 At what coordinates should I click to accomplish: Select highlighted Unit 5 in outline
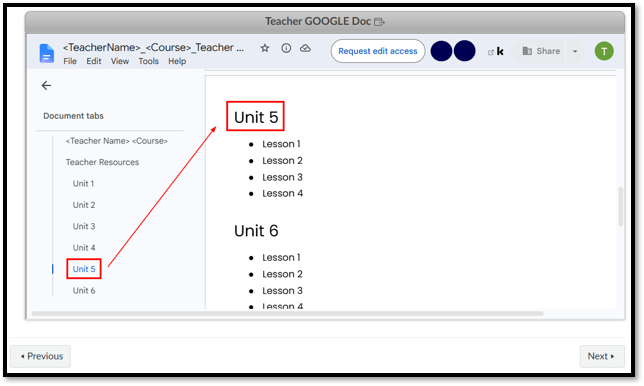(84, 269)
